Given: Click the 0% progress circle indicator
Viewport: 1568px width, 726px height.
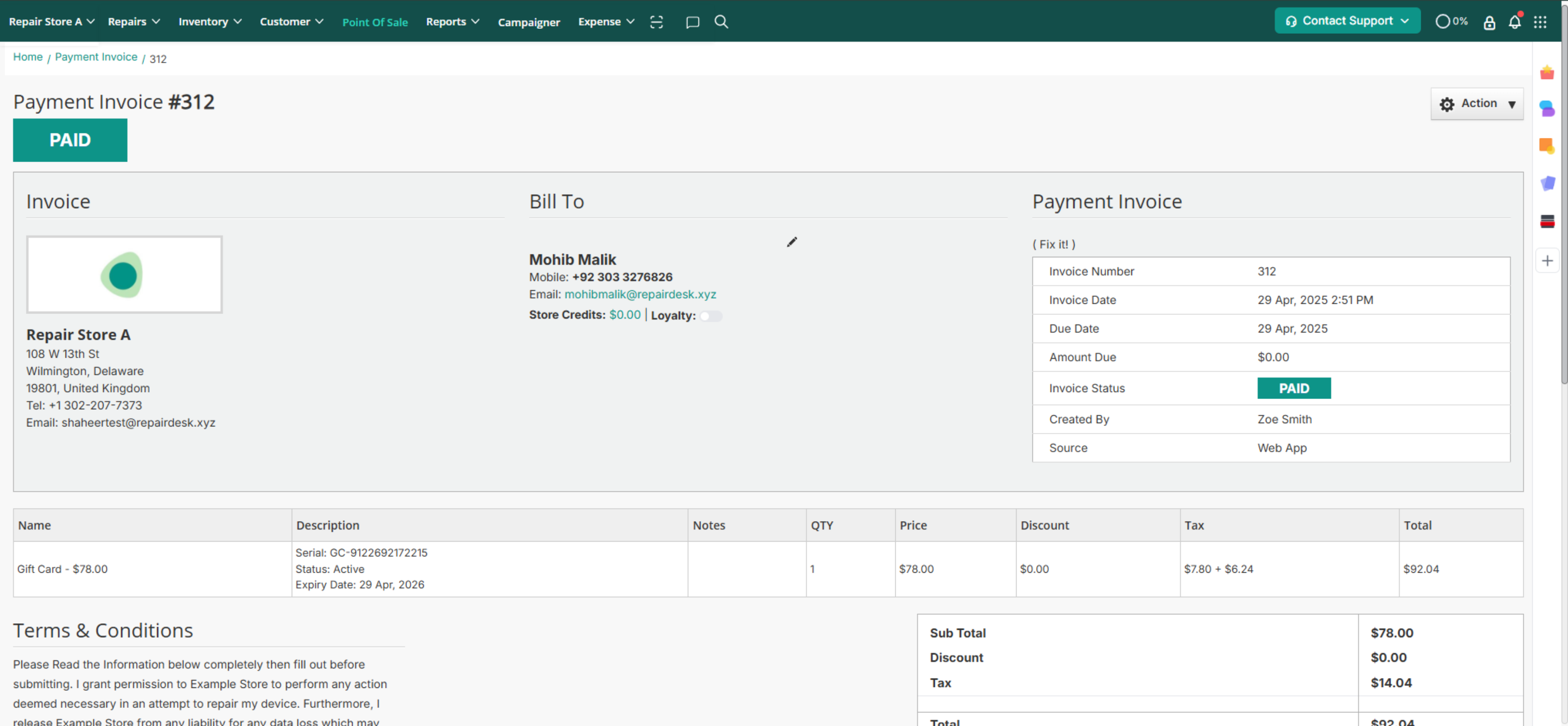Looking at the screenshot, I should [1451, 21].
